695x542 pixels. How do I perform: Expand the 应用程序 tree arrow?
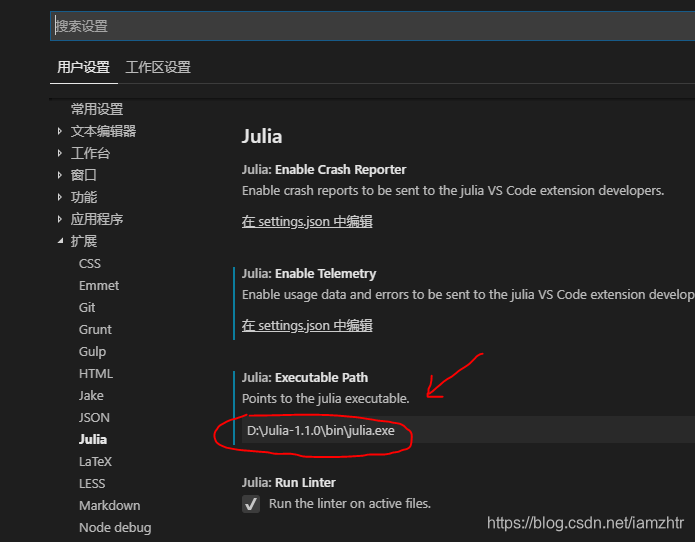(60, 219)
